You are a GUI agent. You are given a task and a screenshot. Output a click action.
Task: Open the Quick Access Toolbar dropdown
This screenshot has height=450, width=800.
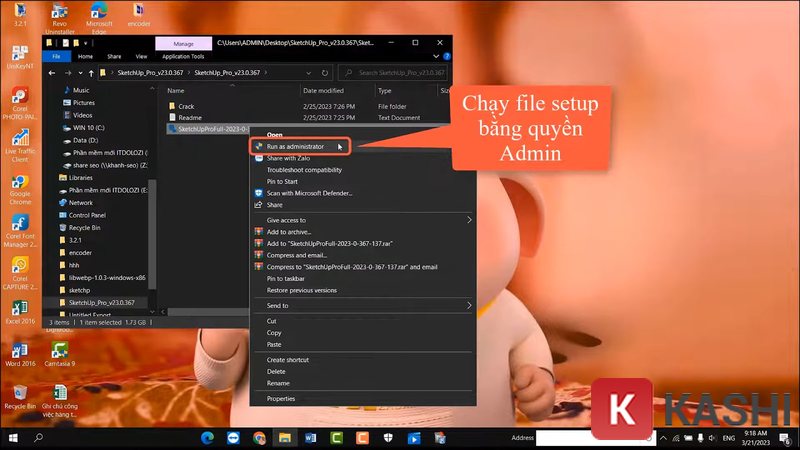pyautogui.click(x=86, y=43)
